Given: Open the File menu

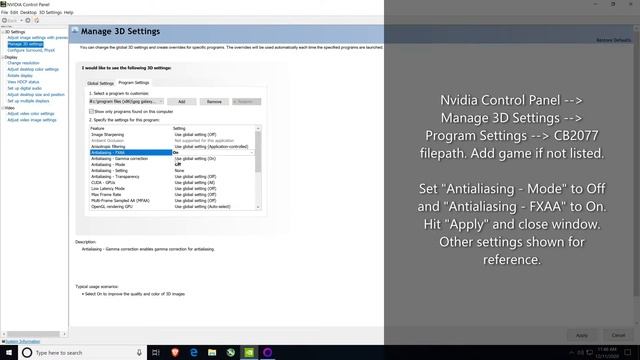Looking at the screenshot, I should point(4,13).
